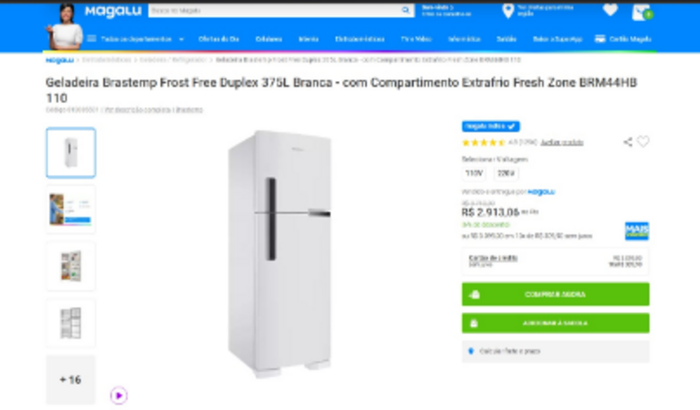Share this product via share icon

pyautogui.click(x=628, y=142)
